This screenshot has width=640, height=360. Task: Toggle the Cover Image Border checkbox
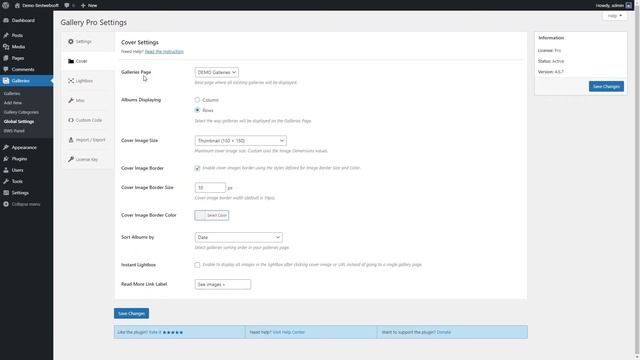coord(197,168)
